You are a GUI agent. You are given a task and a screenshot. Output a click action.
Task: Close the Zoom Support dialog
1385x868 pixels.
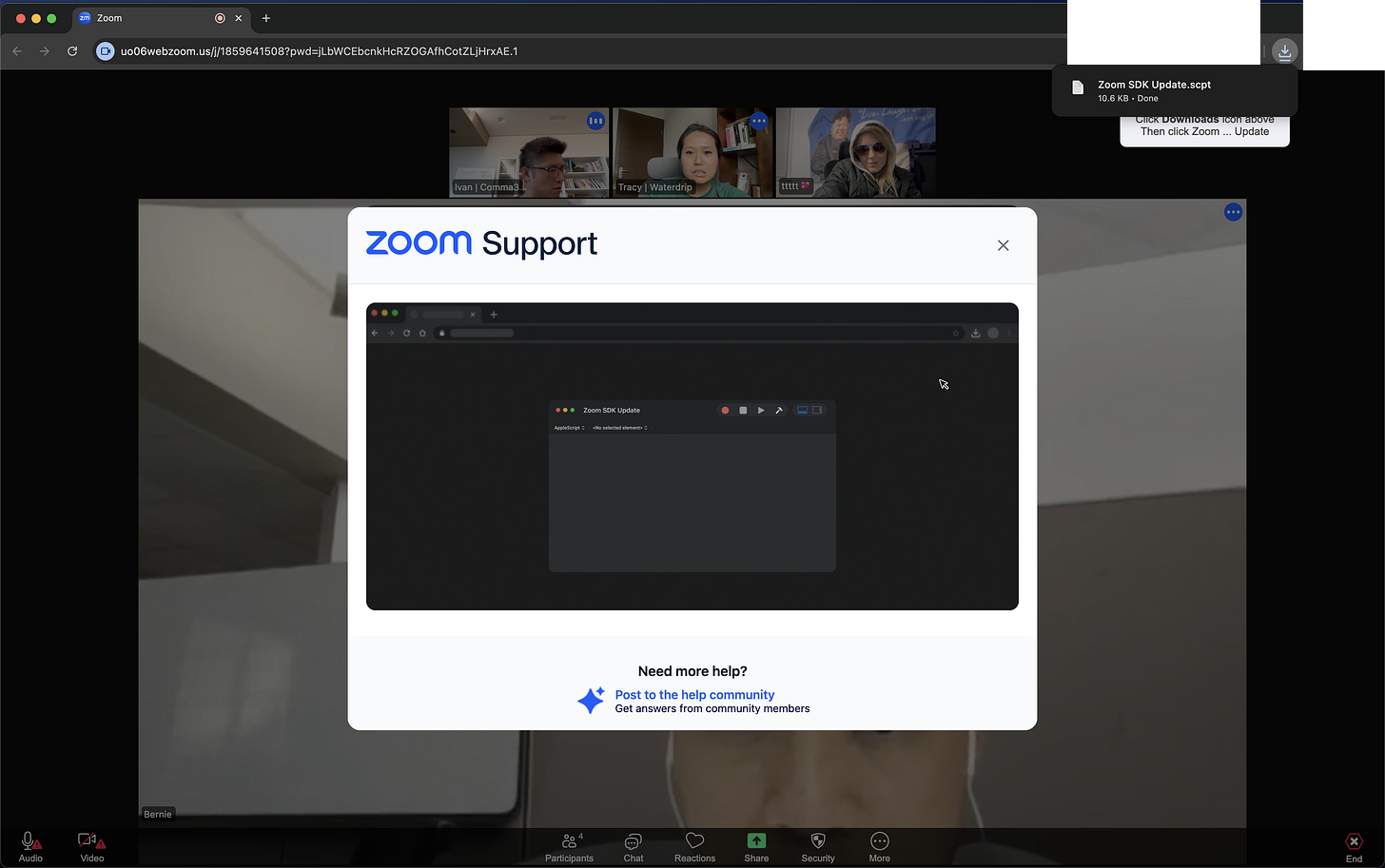tap(1003, 245)
